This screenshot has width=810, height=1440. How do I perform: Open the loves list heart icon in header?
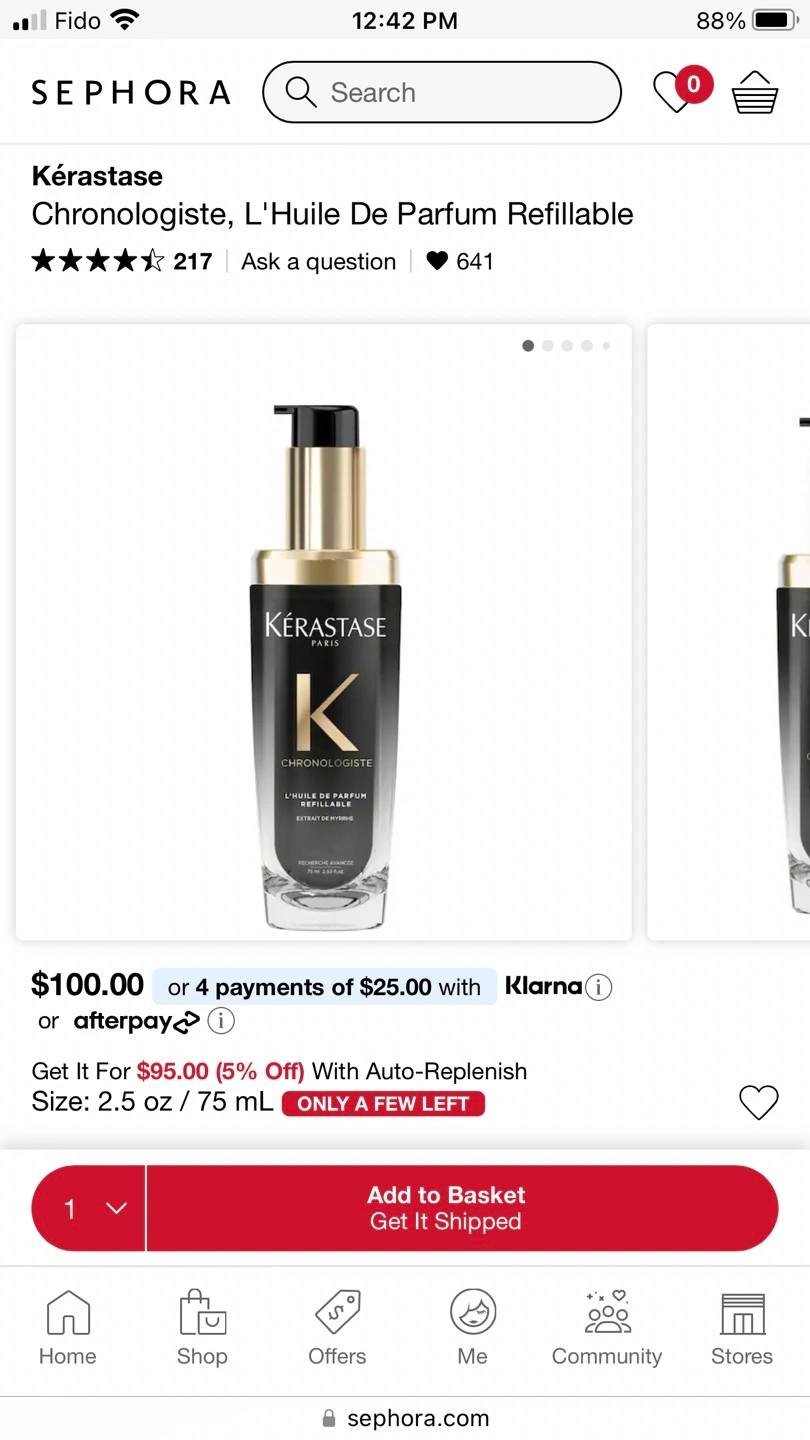[x=676, y=92]
